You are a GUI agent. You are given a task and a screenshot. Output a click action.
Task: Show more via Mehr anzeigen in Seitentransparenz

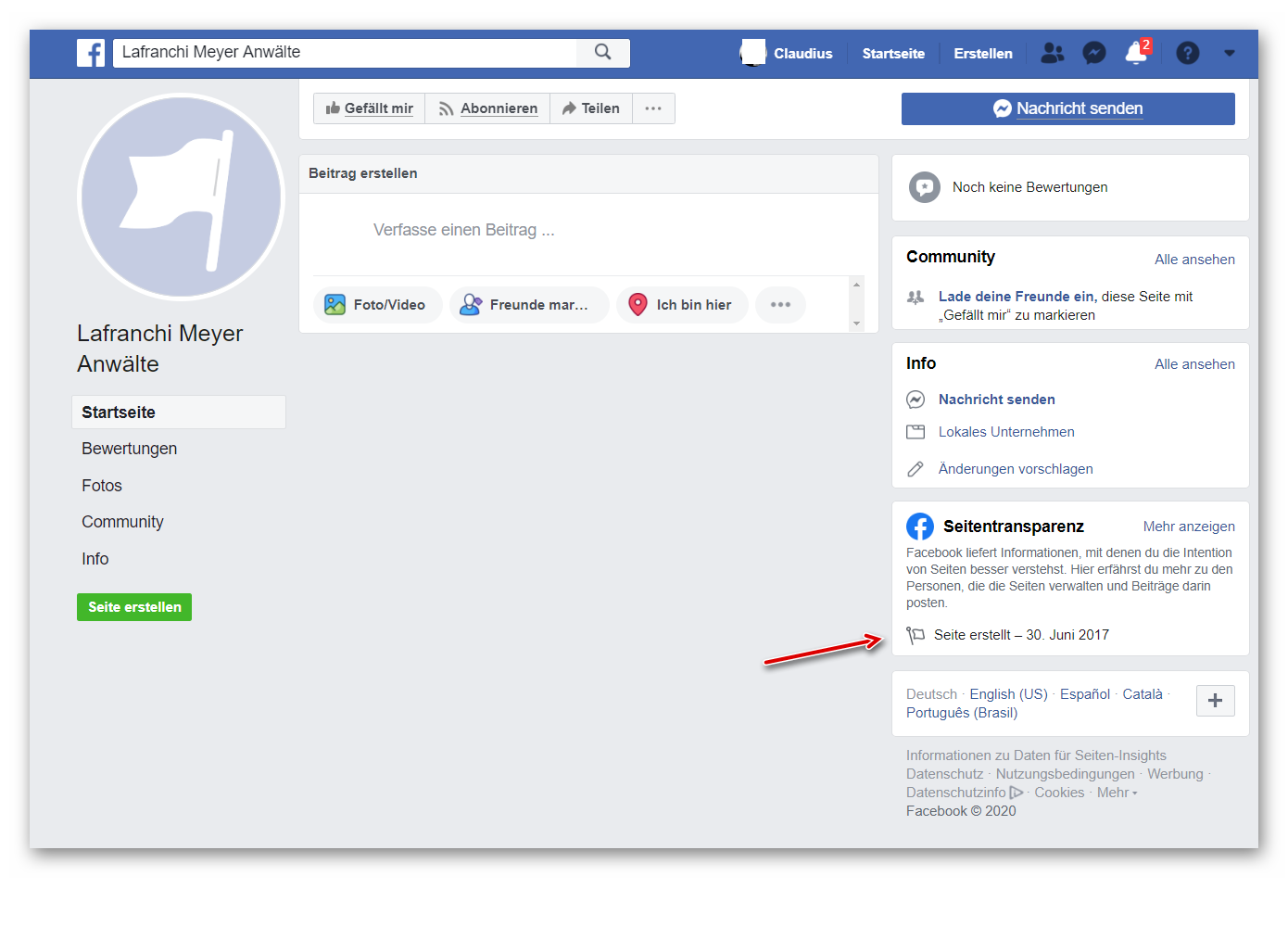[1189, 527]
